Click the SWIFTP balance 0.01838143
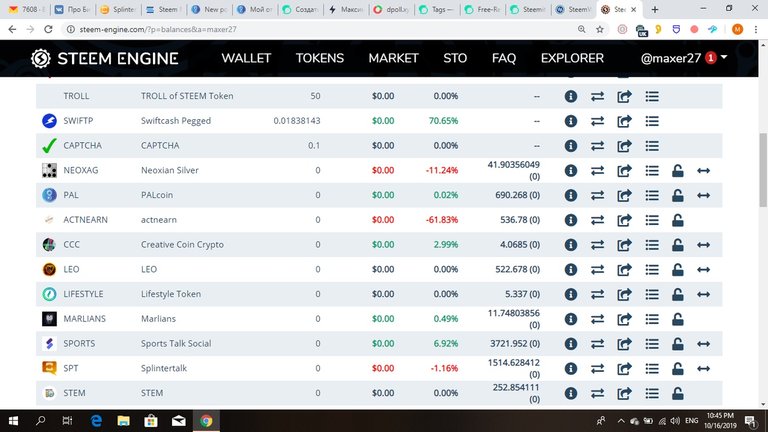768x432 pixels. (297, 121)
